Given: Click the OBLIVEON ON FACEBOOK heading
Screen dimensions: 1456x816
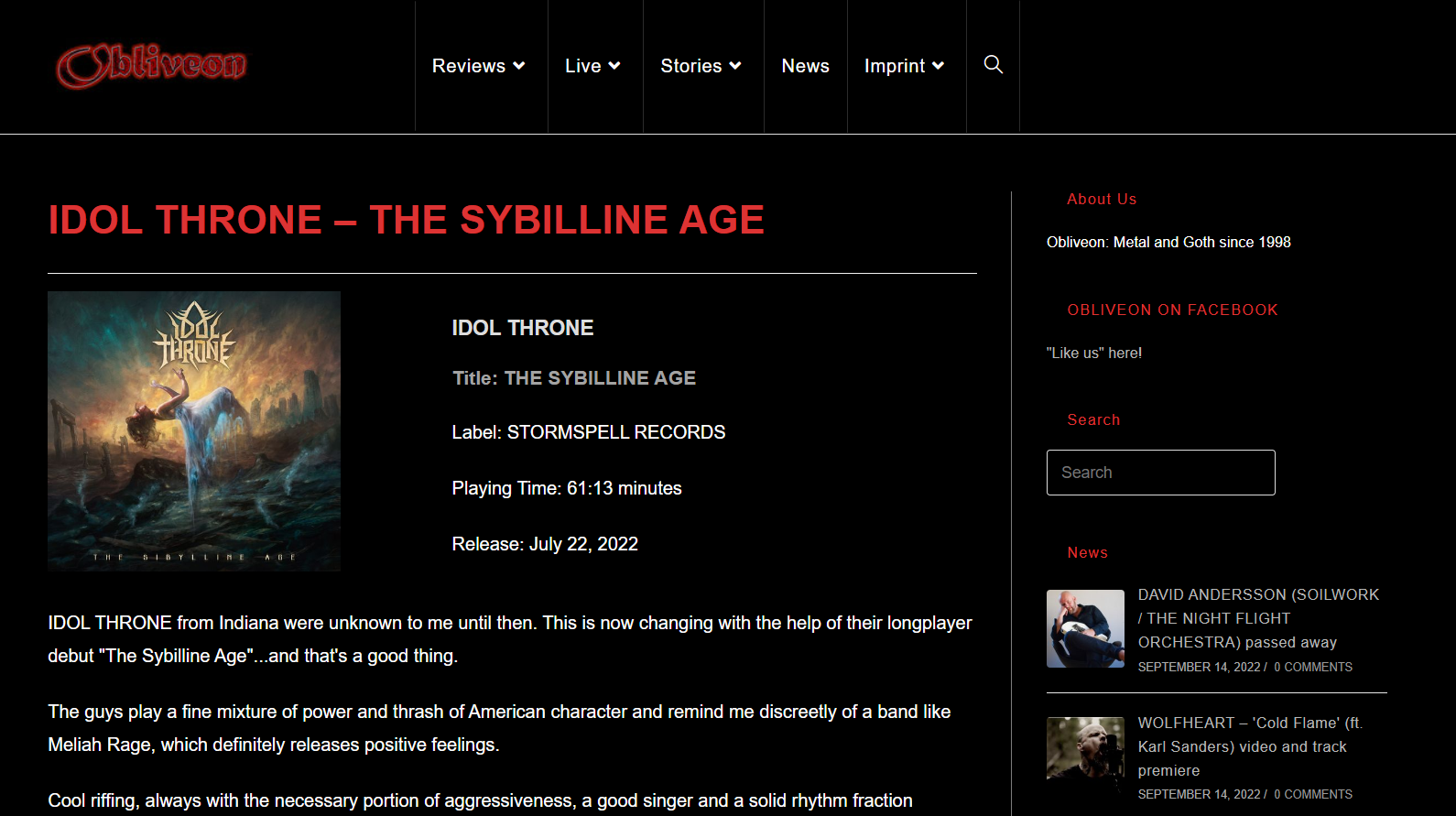Looking at the screenshot, I should click(1172, 310).
